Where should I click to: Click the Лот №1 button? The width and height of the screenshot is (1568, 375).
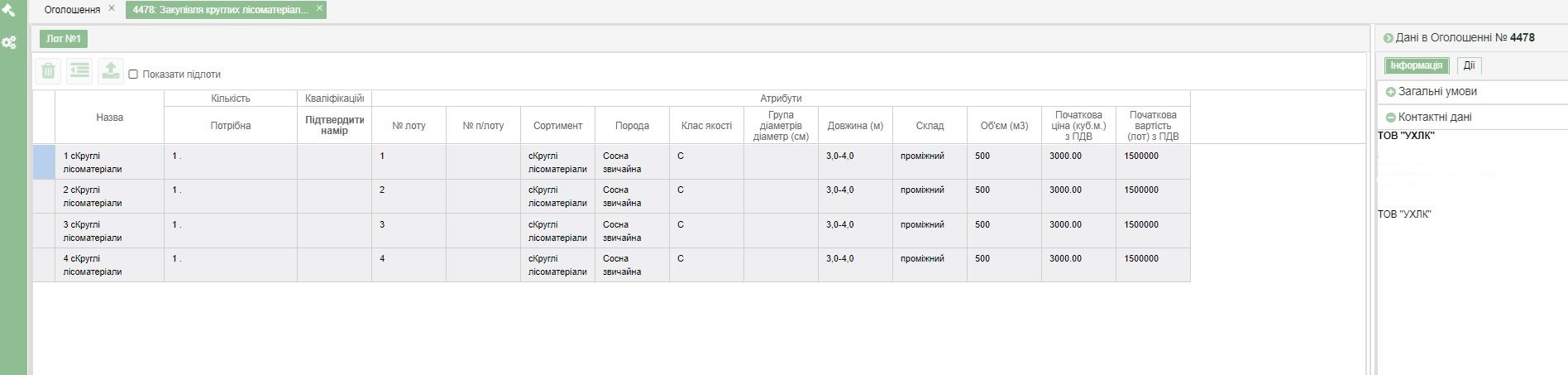coord(64,39)
